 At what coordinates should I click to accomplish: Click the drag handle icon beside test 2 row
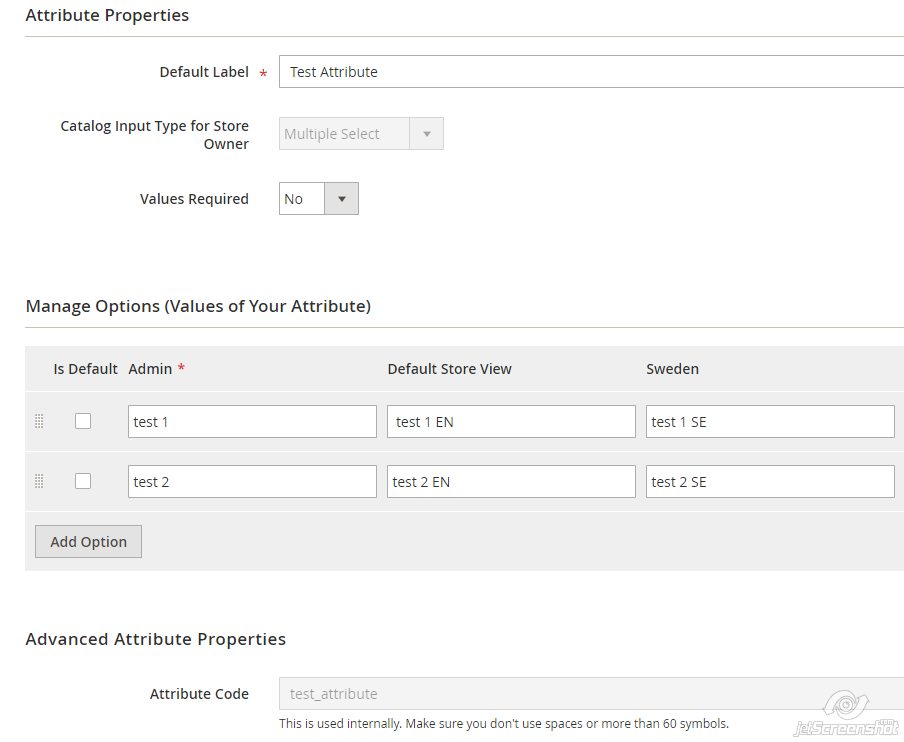[x=39, y=481]
